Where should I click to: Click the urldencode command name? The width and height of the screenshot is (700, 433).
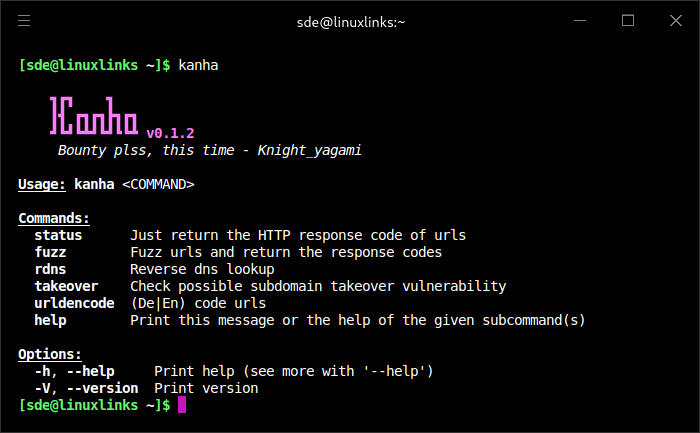click(74, 303)
